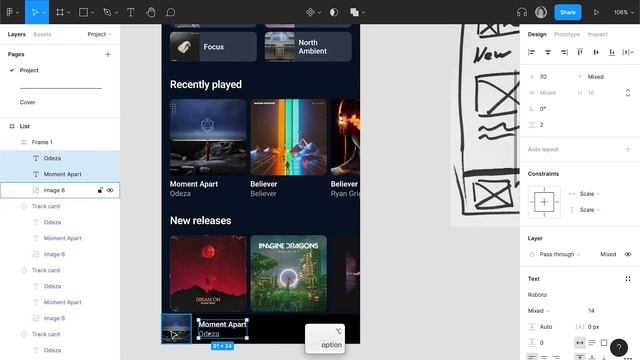
Task: Open Pen tool options dropdown arrow
Action: click(116, 13)
